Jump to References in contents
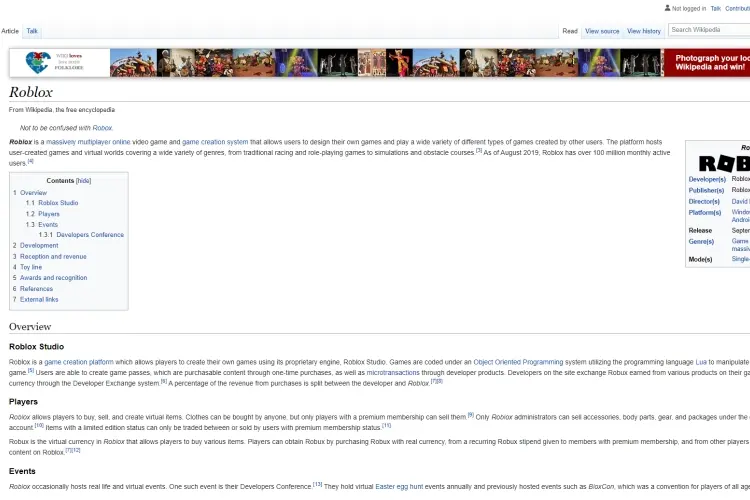The height and width of the screenshot is (500, 750). click(x=36, y=289)
